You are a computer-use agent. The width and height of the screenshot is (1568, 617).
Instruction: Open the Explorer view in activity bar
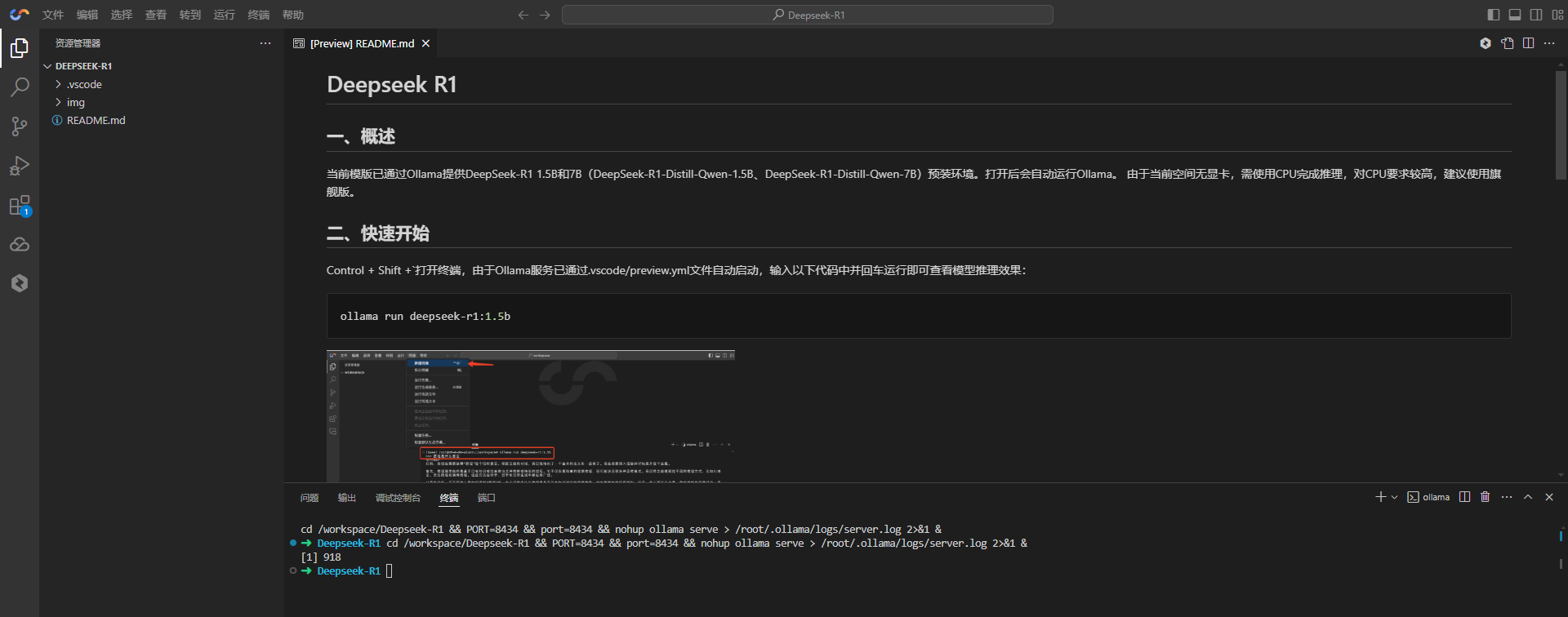coord(20,48)
